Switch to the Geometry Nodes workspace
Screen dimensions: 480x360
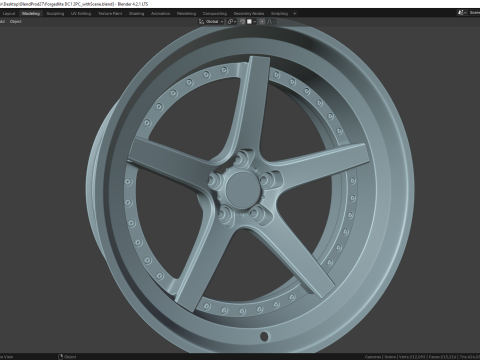click(249, 14)
